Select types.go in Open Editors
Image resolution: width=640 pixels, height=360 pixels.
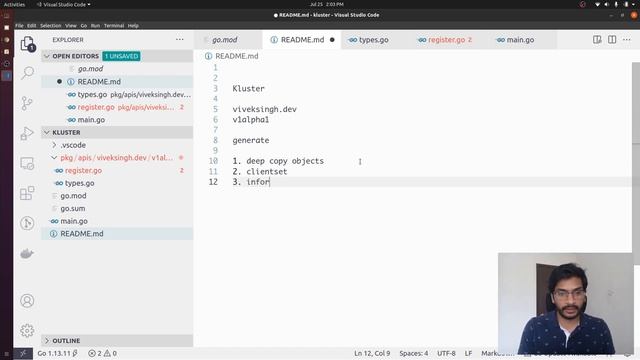117,94
